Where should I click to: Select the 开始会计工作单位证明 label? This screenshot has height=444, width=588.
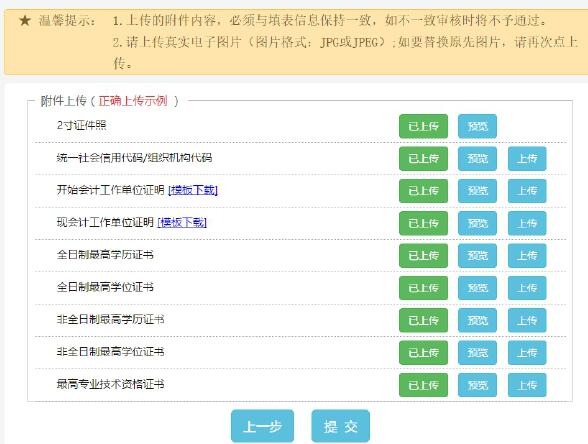[110, 190]
